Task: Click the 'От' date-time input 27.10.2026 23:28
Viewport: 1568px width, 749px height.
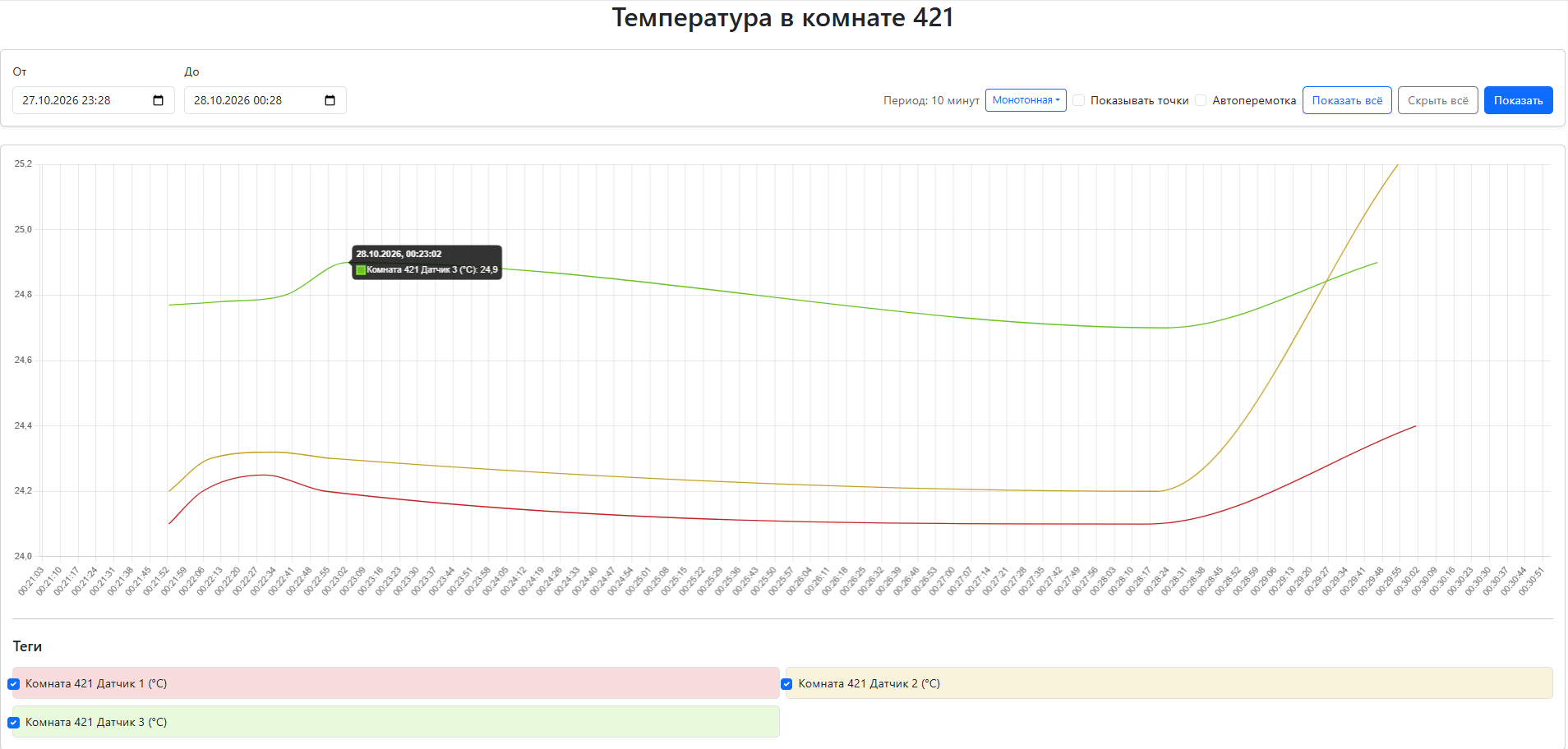Action: (x=94, y=100)
